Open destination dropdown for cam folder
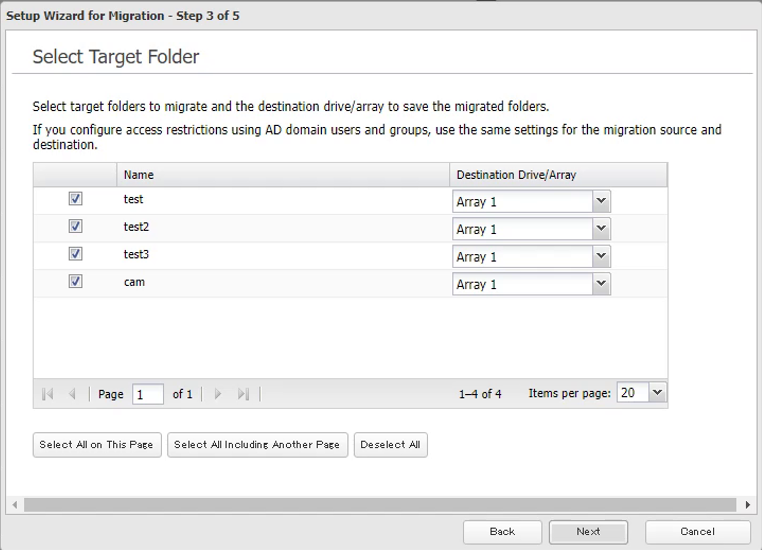 click(600, 284)
